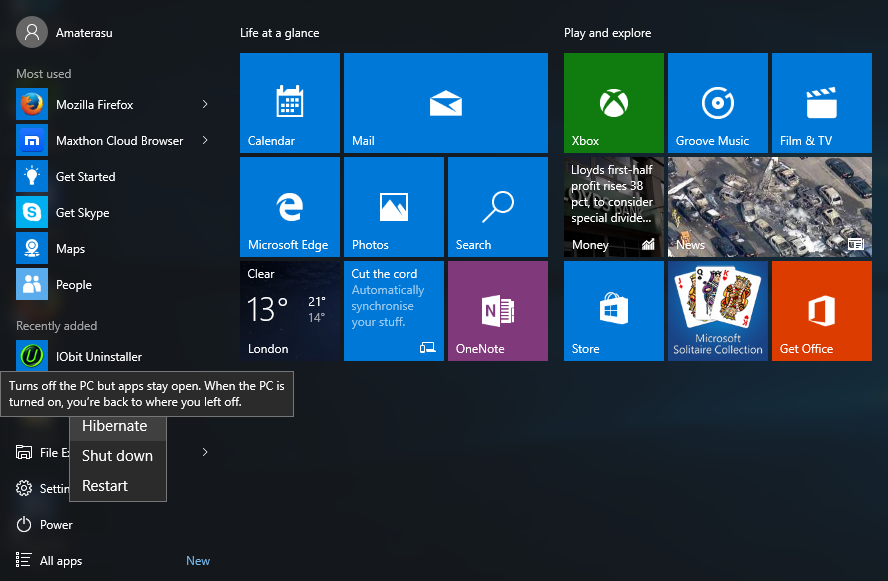Open the News tile with car photo
This screenshot has width=888, height=581.
click(770, 207)
